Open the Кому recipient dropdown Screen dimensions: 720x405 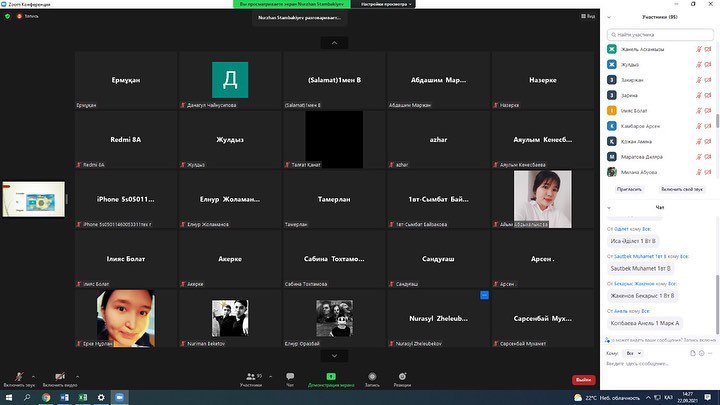(631, 353)
